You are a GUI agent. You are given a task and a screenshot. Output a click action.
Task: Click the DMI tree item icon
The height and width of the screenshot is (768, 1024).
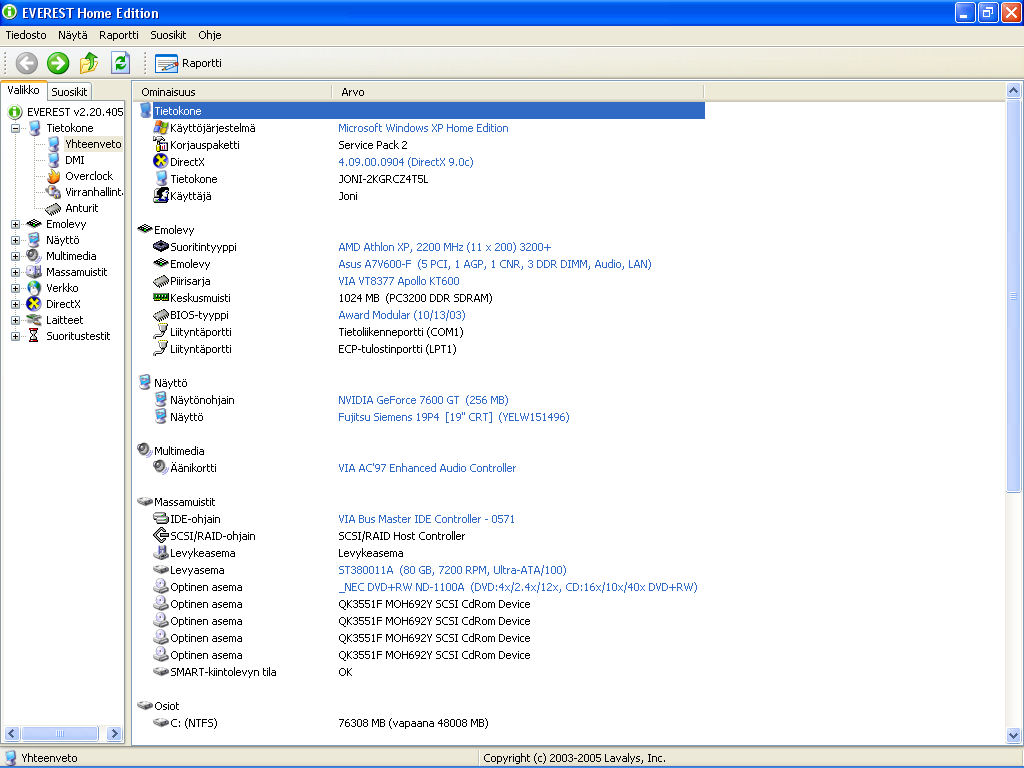click(x=54, y=160)
